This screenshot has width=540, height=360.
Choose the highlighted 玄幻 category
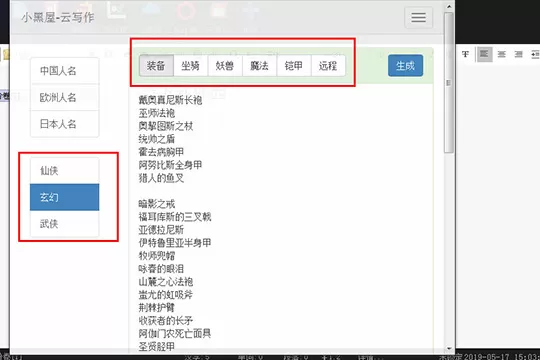click(65, 197)
